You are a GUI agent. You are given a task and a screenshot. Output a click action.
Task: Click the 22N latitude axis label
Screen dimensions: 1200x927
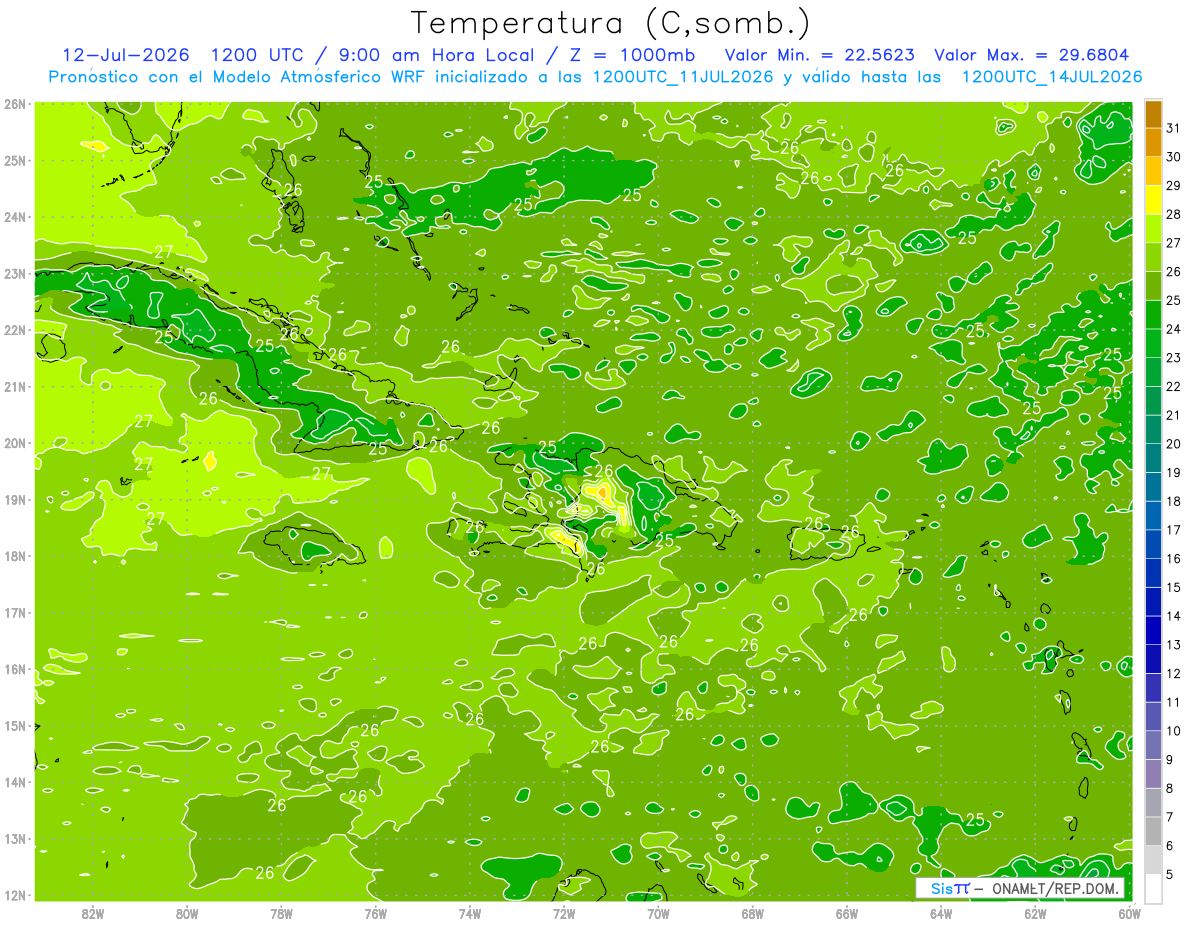click(14, 330)
